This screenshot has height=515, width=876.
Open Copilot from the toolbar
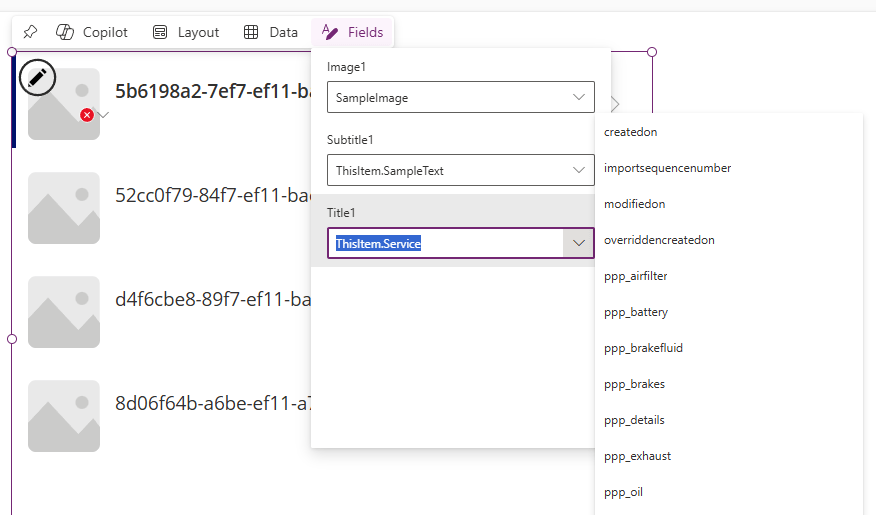click(92, 32)
